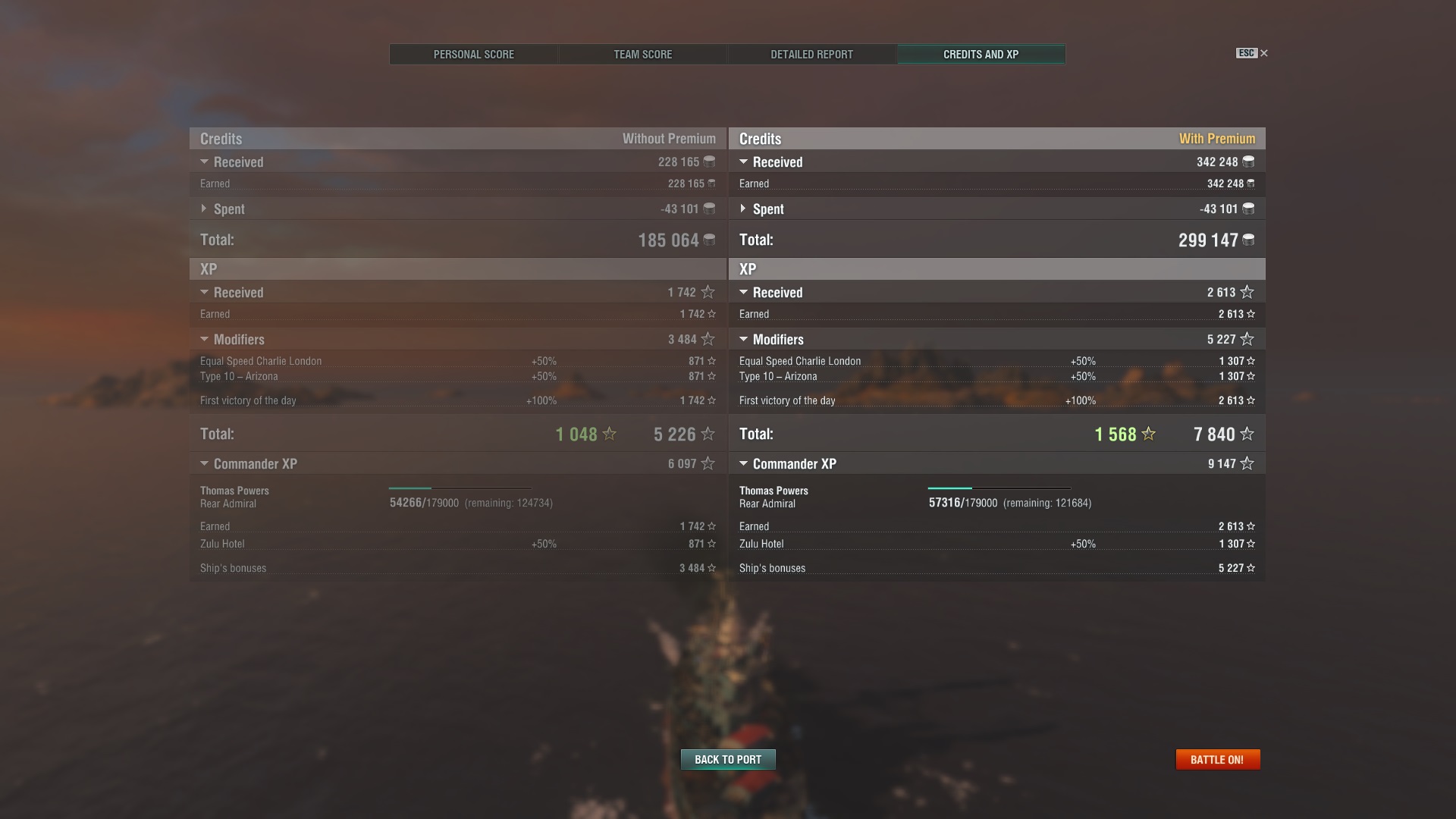The width and height of the screenshot is (1456, 819).
Task: Click the star icon beside Commander XP 9 147
Action: [x=1247, y=463]
